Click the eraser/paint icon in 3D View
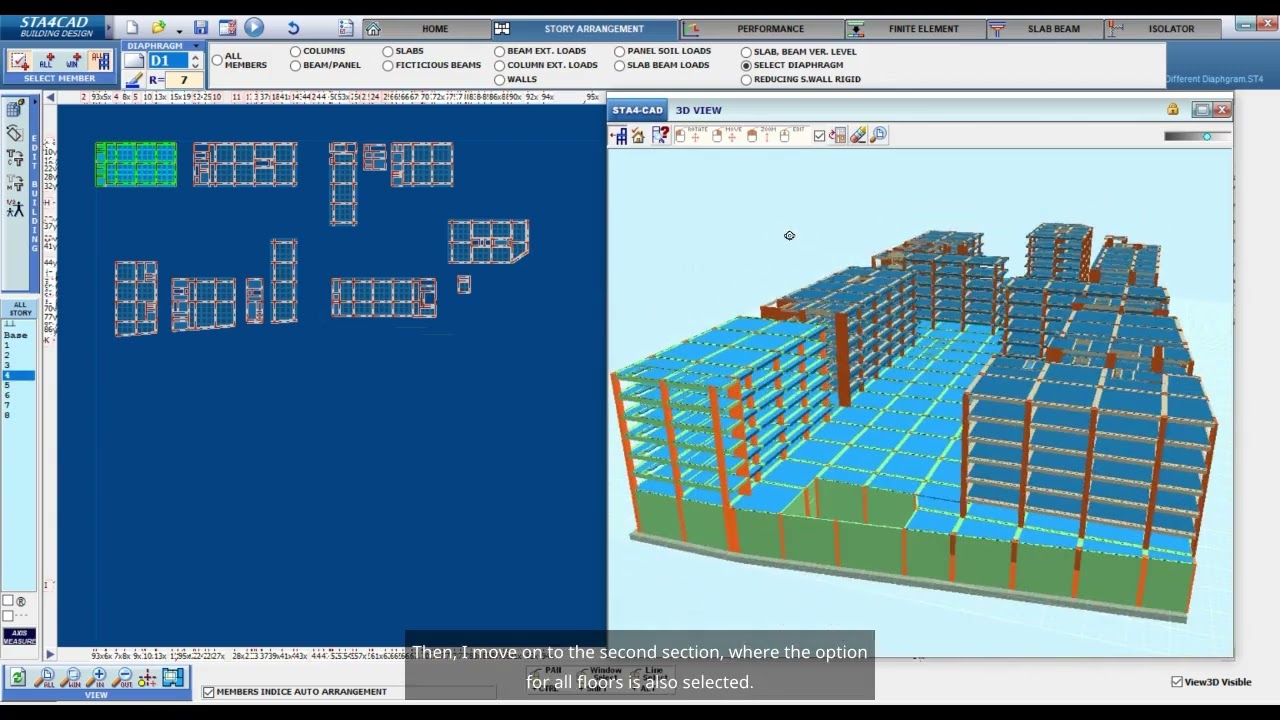Viewport: 1280px width, 720px height. 858,135
